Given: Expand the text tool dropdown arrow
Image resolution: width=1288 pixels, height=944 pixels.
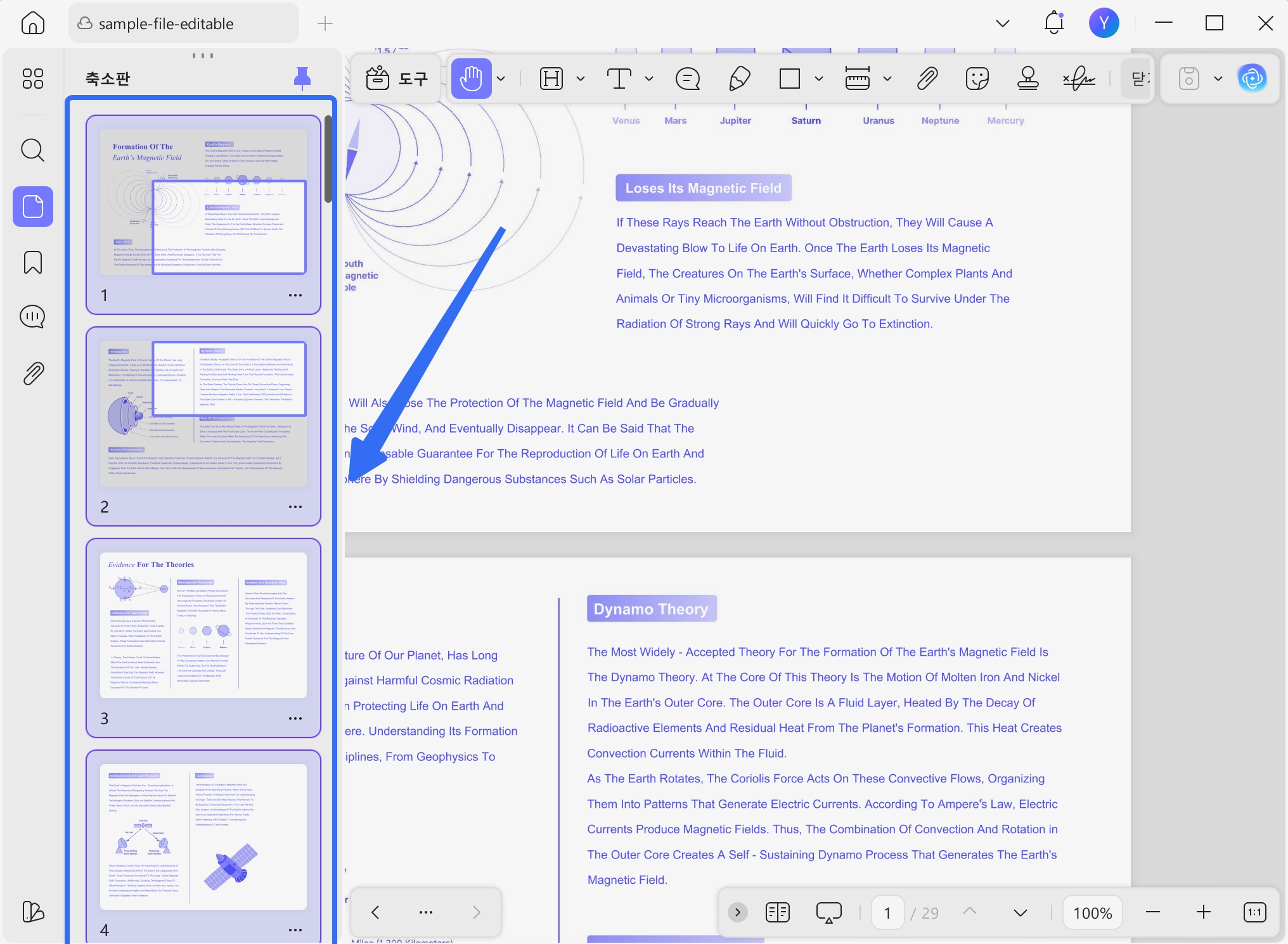Looking at the screenshot, I should pos(649,79).
